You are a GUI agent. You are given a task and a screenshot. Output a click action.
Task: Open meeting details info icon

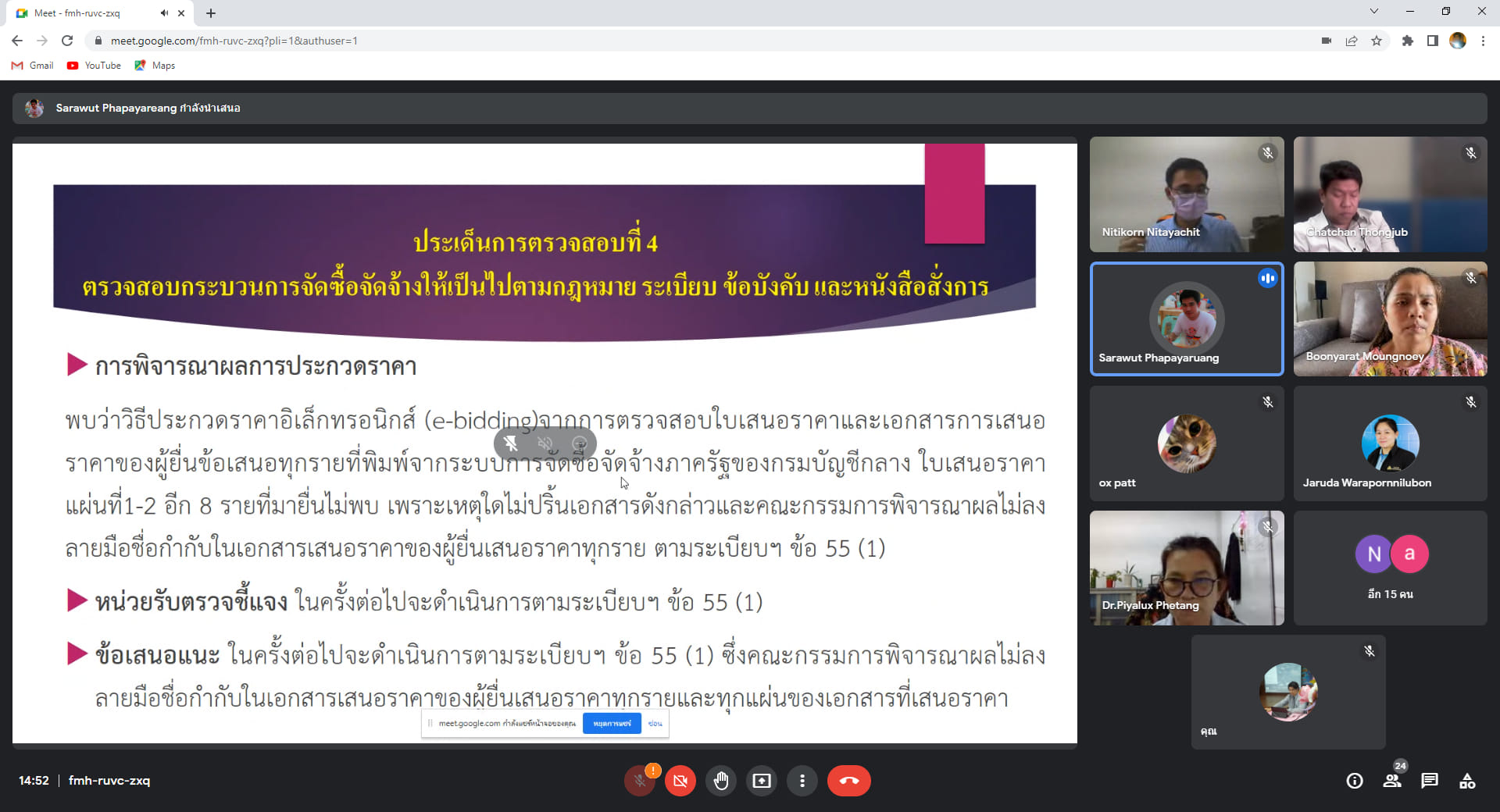[x=1355, y=781]
